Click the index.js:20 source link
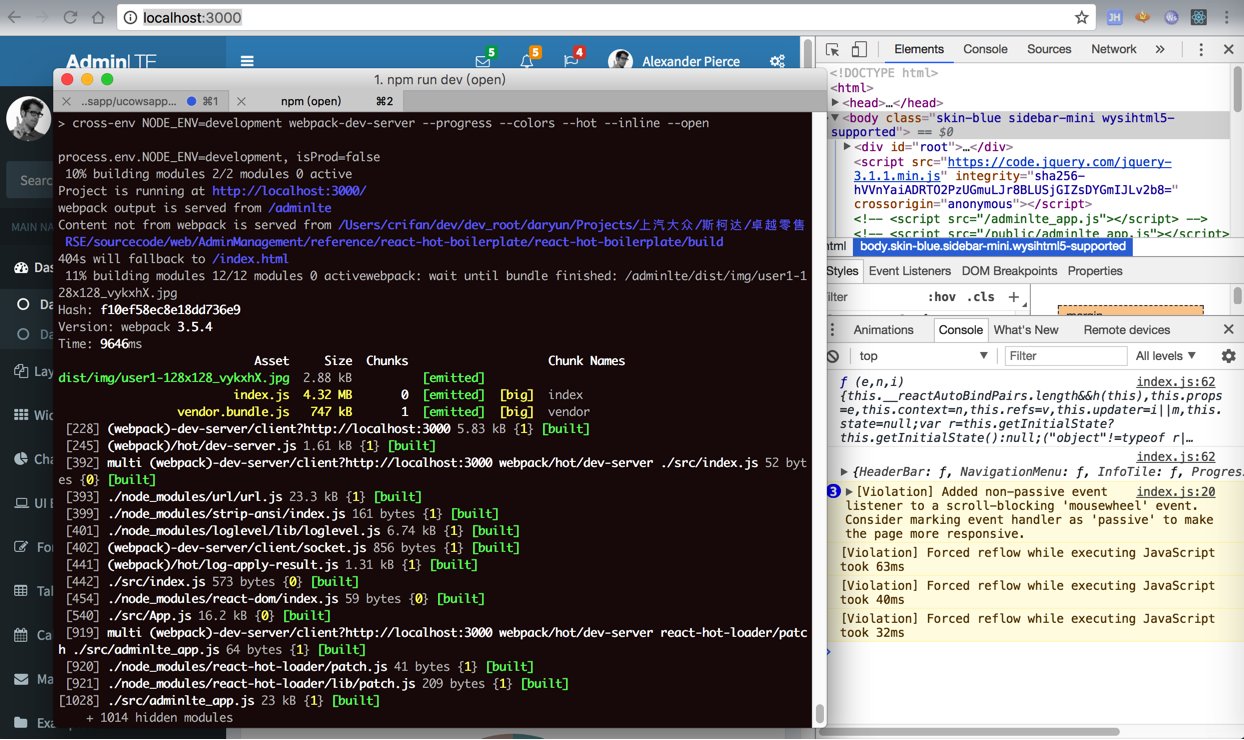Viewport: 1244px width, 740px height. point(1175,491)
